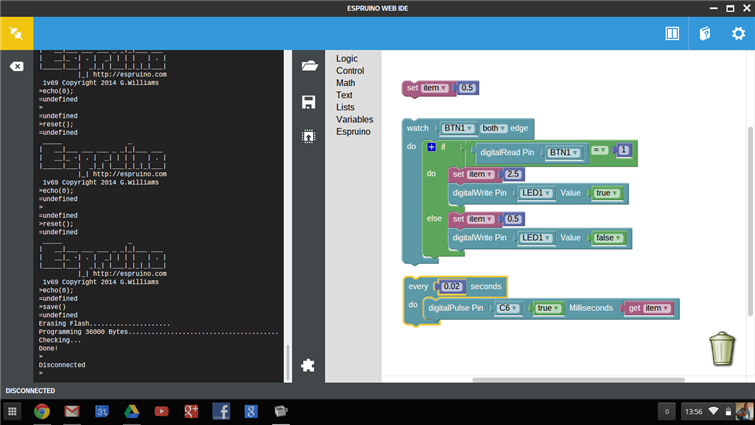Open BTN1 dropdown in the watch block
This screenshot has height=425, width=755.
click(x=458, y=129)
